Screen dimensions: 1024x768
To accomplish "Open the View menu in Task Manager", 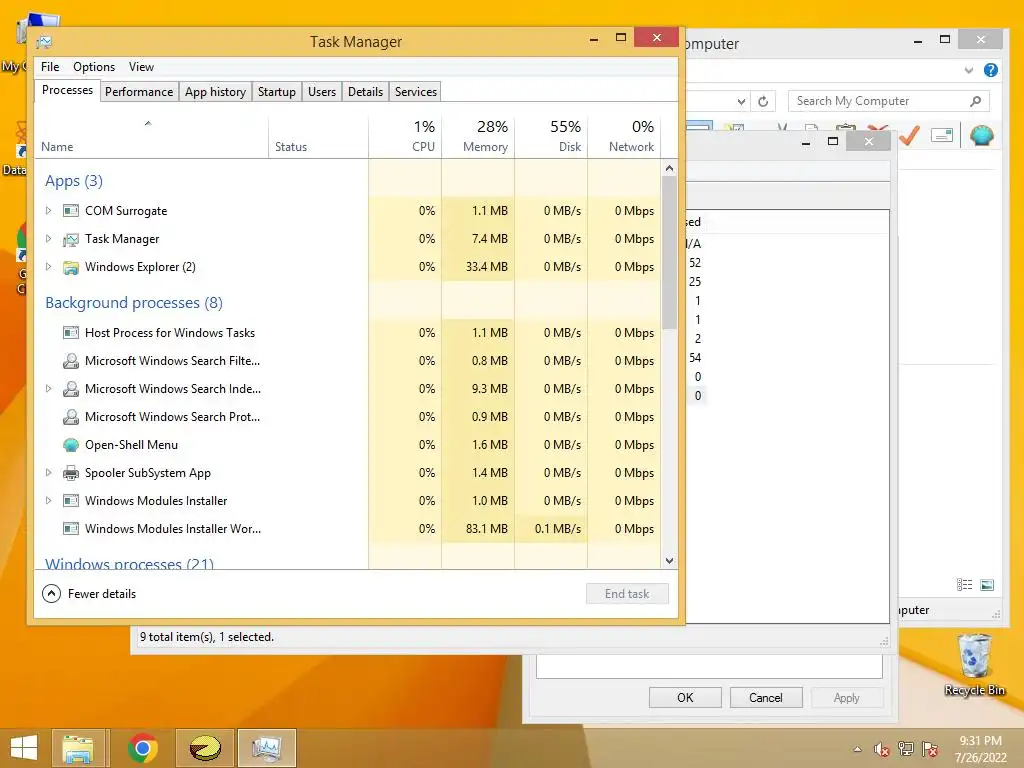I will 141,67.
